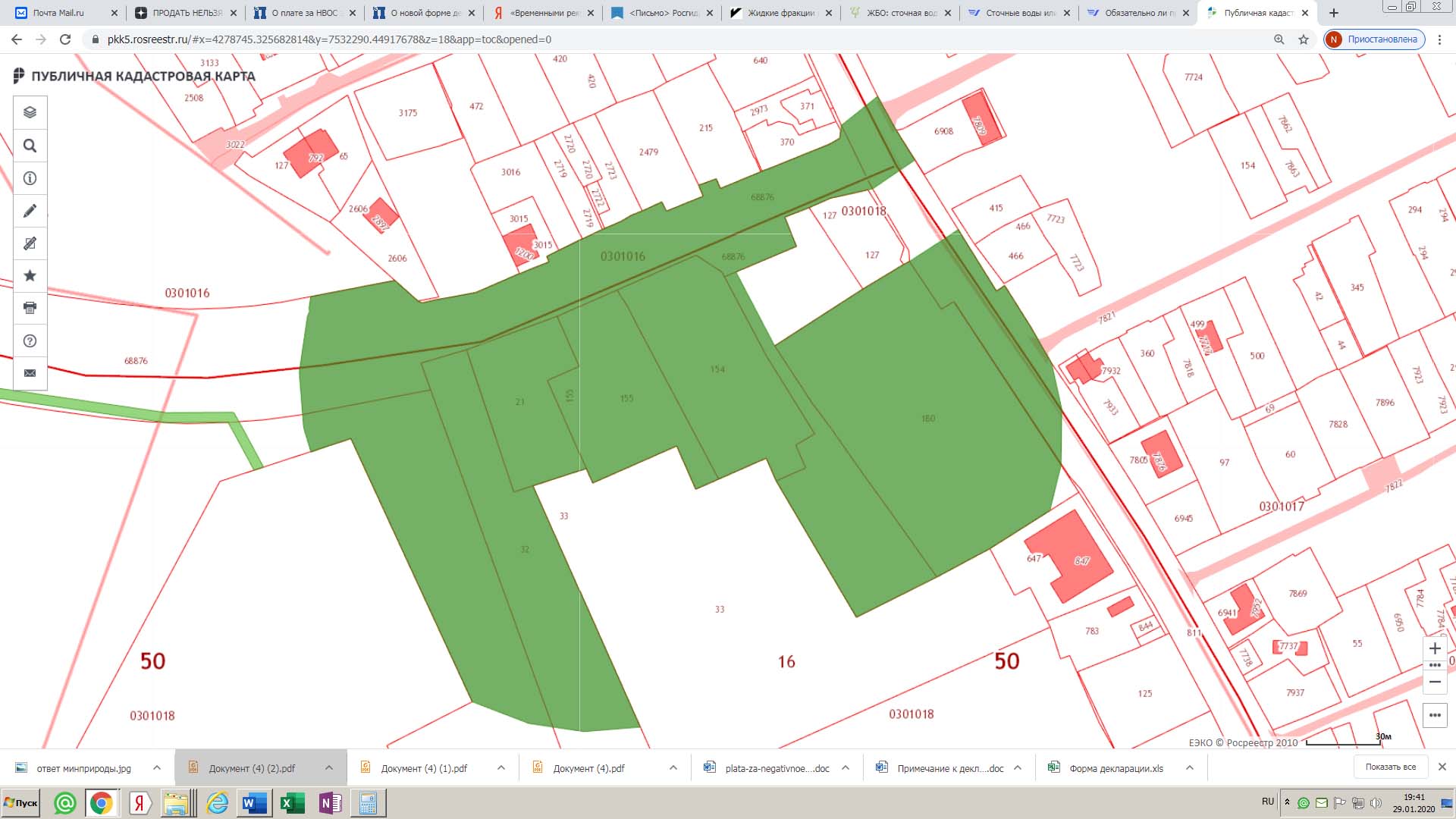1456x819 pixels.
Task: Open the three-dots more options button
Action: coord(1435,715)
